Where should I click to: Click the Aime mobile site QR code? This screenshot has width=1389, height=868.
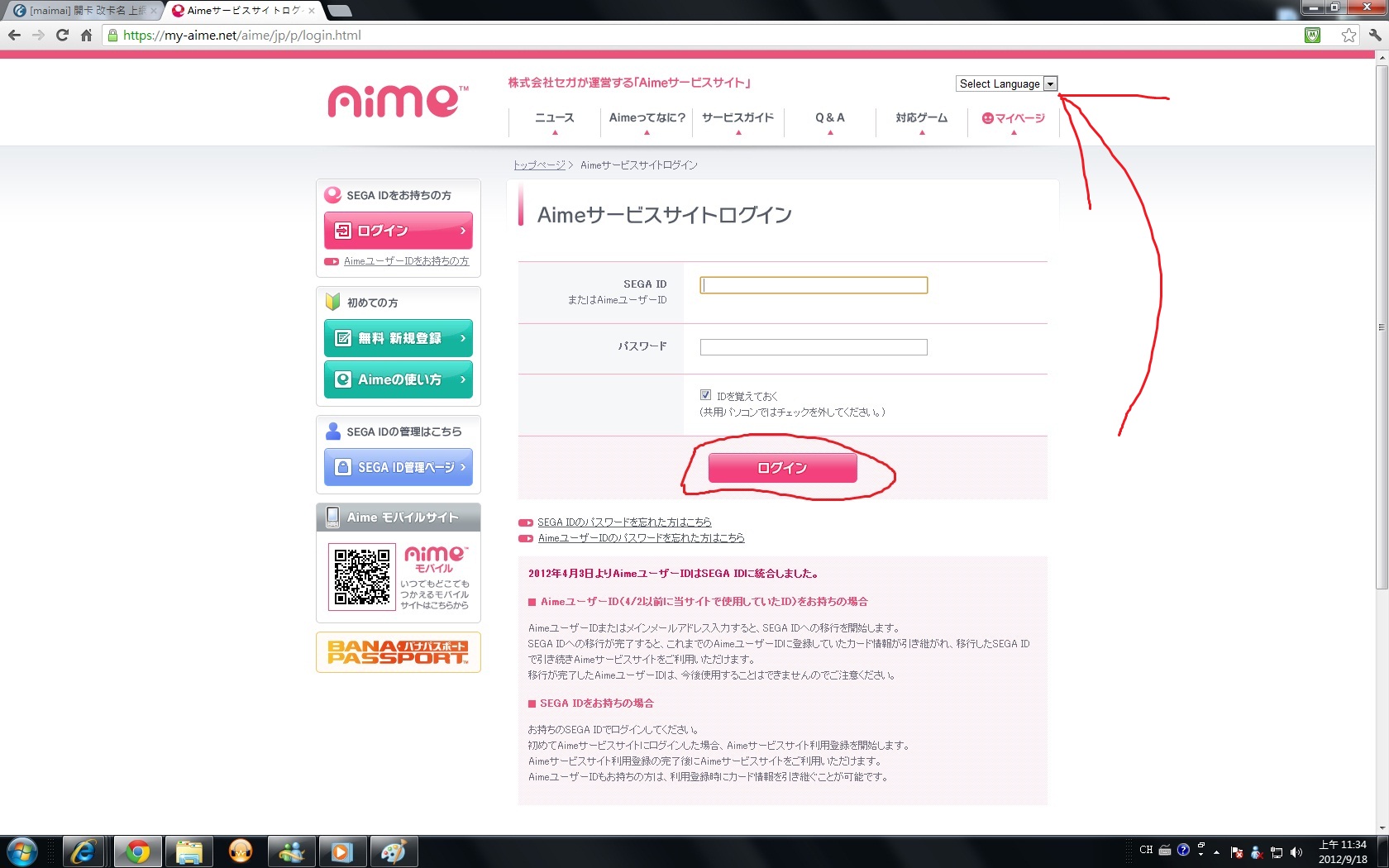tap(361, 576)
